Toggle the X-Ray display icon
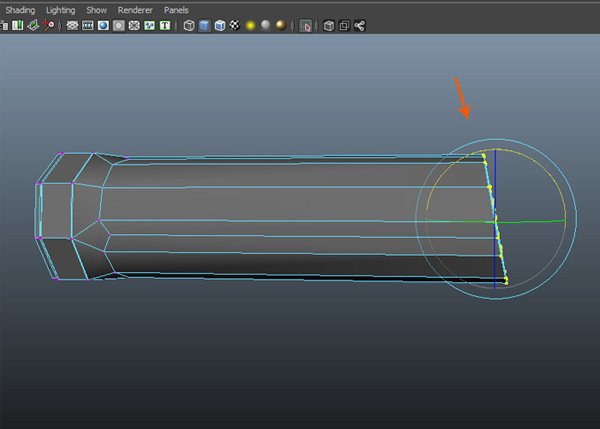The image size is (600, 429). pyautogui.click(x=329, y=26)
